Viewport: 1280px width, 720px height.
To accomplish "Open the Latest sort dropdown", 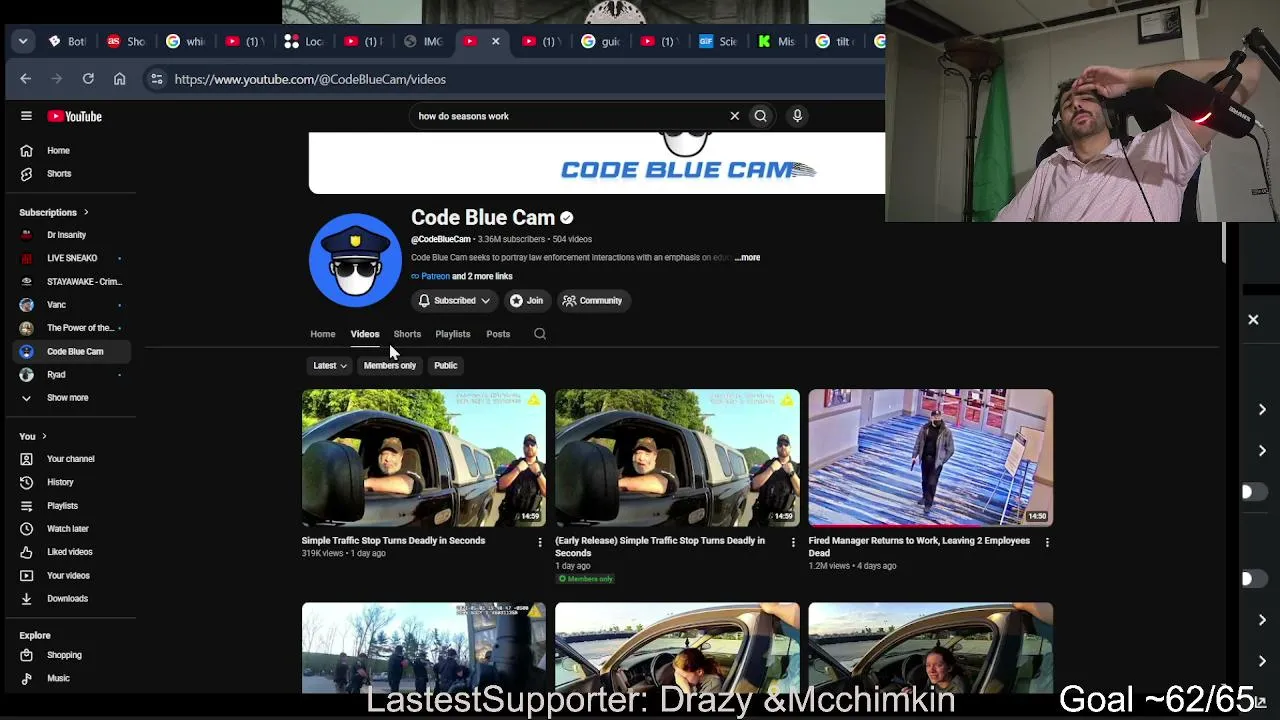I will point(330,366).
